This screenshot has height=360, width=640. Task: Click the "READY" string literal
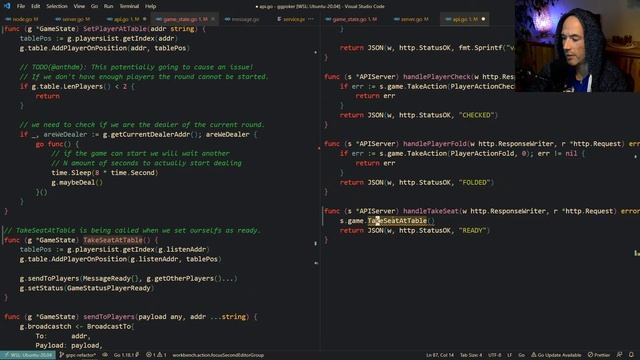click(473, 230)
